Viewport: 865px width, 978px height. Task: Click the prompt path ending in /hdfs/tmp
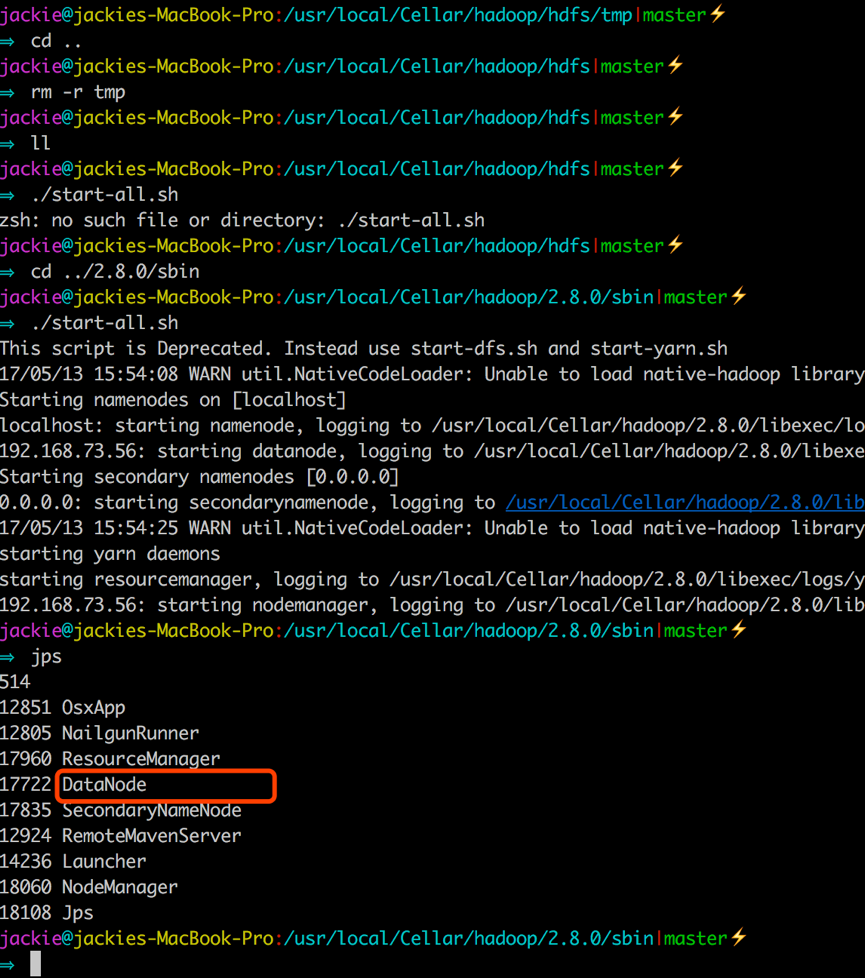[458, 15]
